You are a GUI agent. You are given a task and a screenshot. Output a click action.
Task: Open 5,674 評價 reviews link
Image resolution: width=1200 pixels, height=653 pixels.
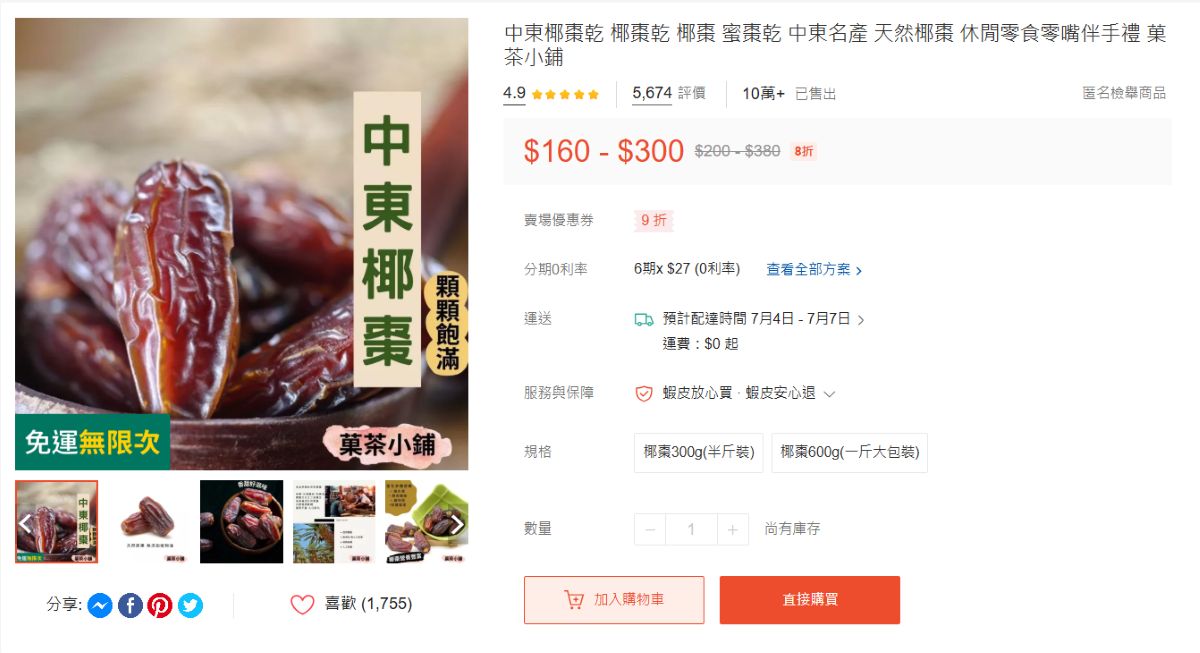[x=669, y=93]
